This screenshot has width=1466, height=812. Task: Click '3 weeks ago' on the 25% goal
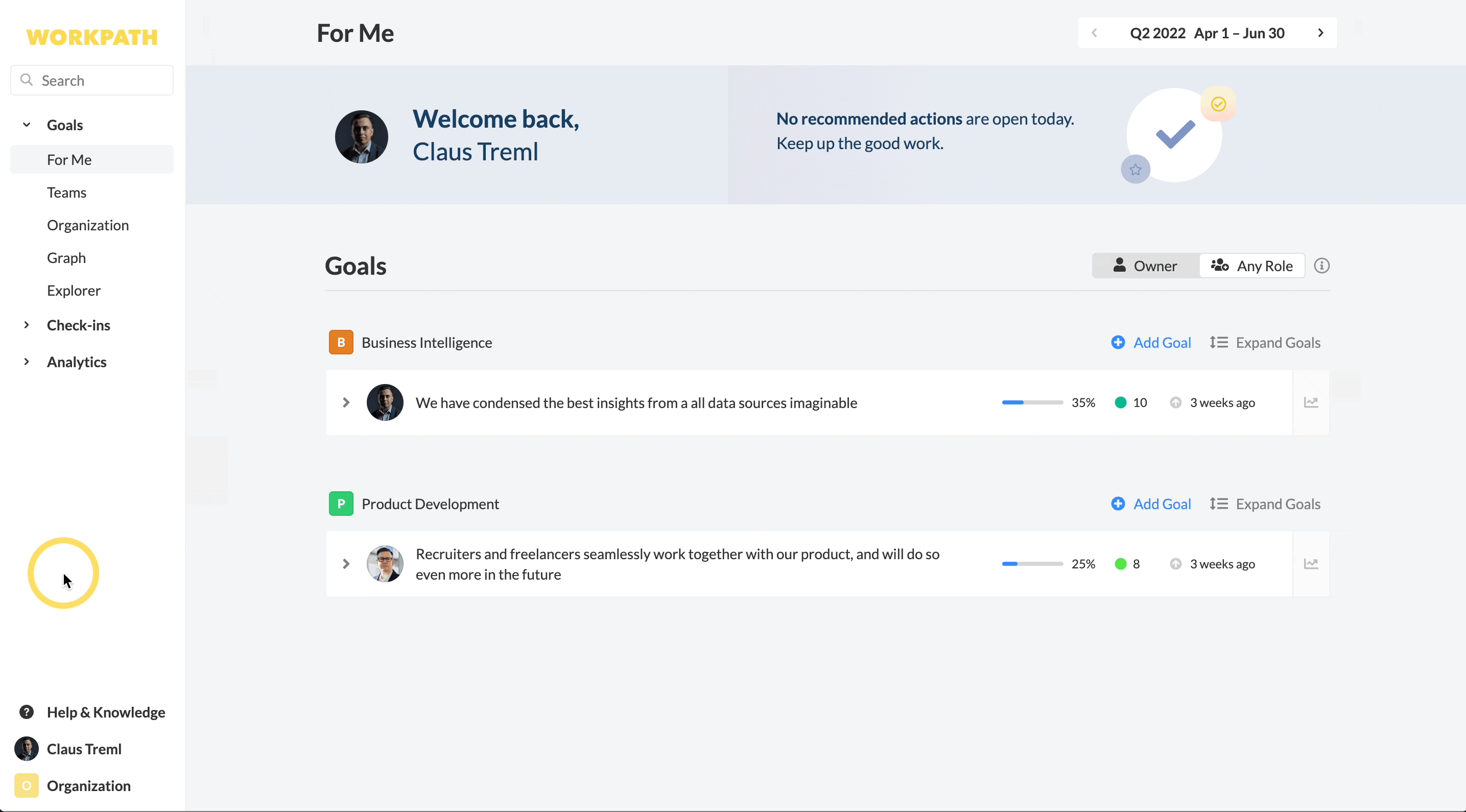[1222, 564]
